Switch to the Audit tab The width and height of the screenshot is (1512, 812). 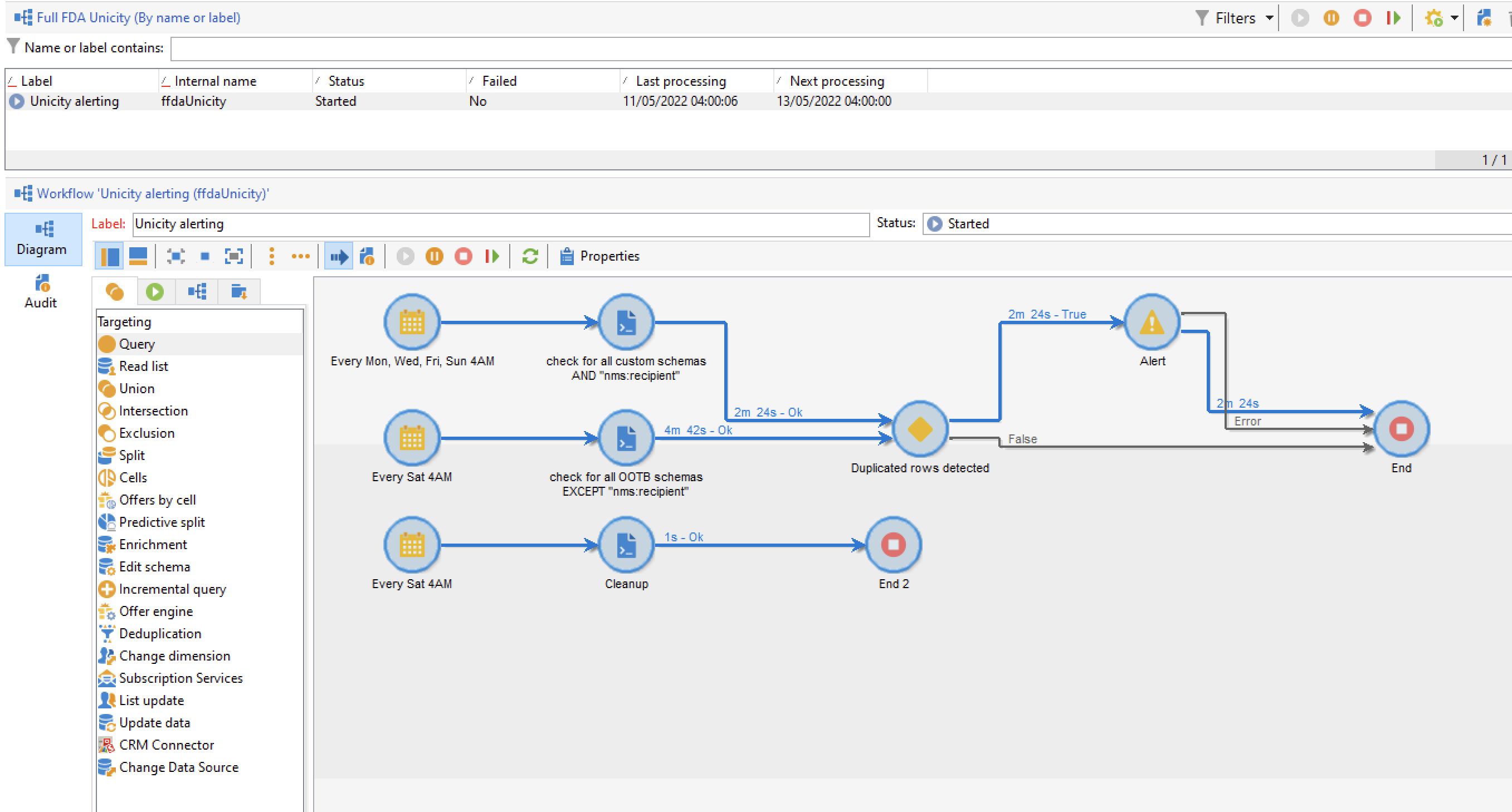point(41,292)
